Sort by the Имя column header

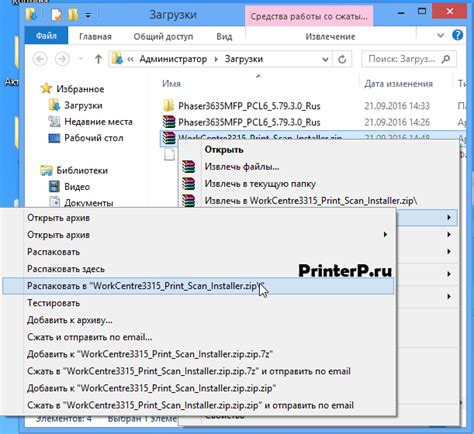pyautogui.click(x=171, y=83)
